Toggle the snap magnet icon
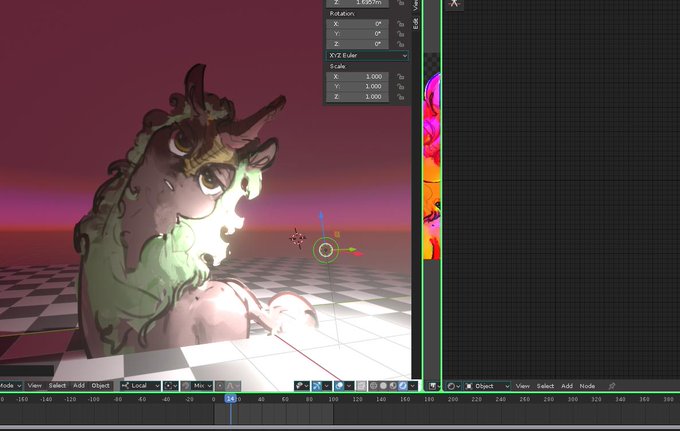The image size is (680, 431). point(186,385)
